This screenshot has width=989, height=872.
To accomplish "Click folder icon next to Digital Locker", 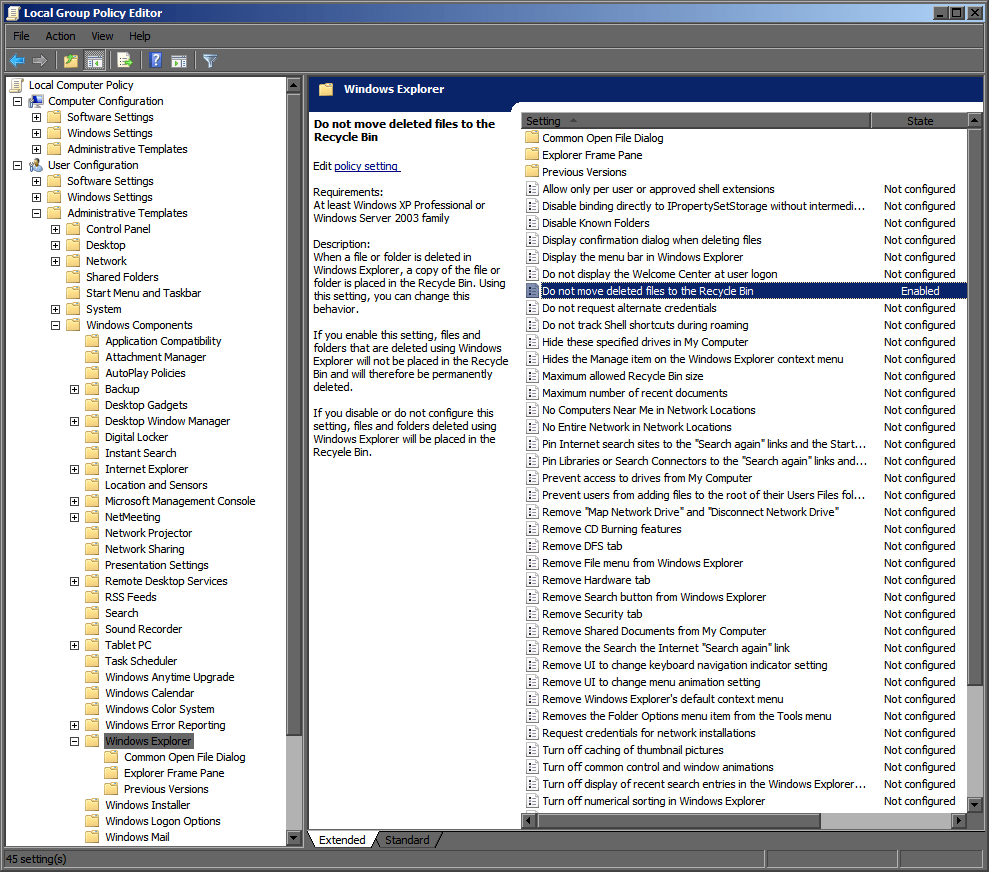I will coord(93,437).
